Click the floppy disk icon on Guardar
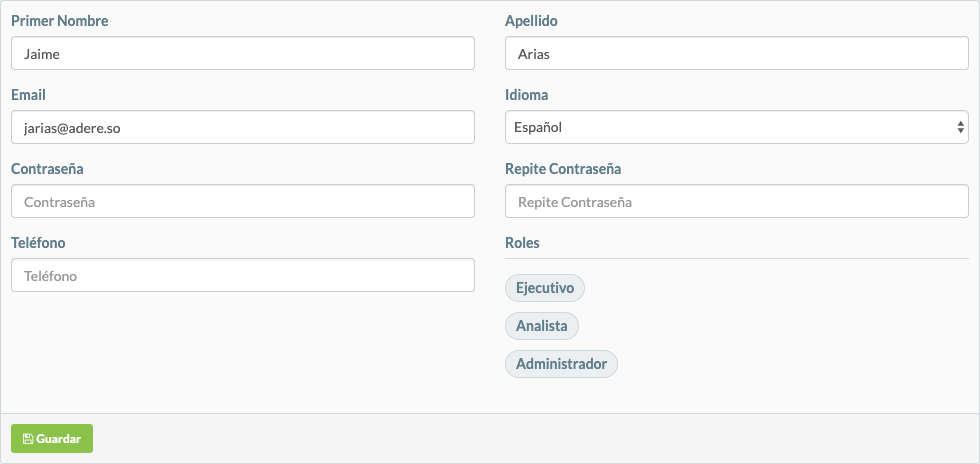Viewport: 980px width, 464px height. pyautogui.click(x=28, y=439)
